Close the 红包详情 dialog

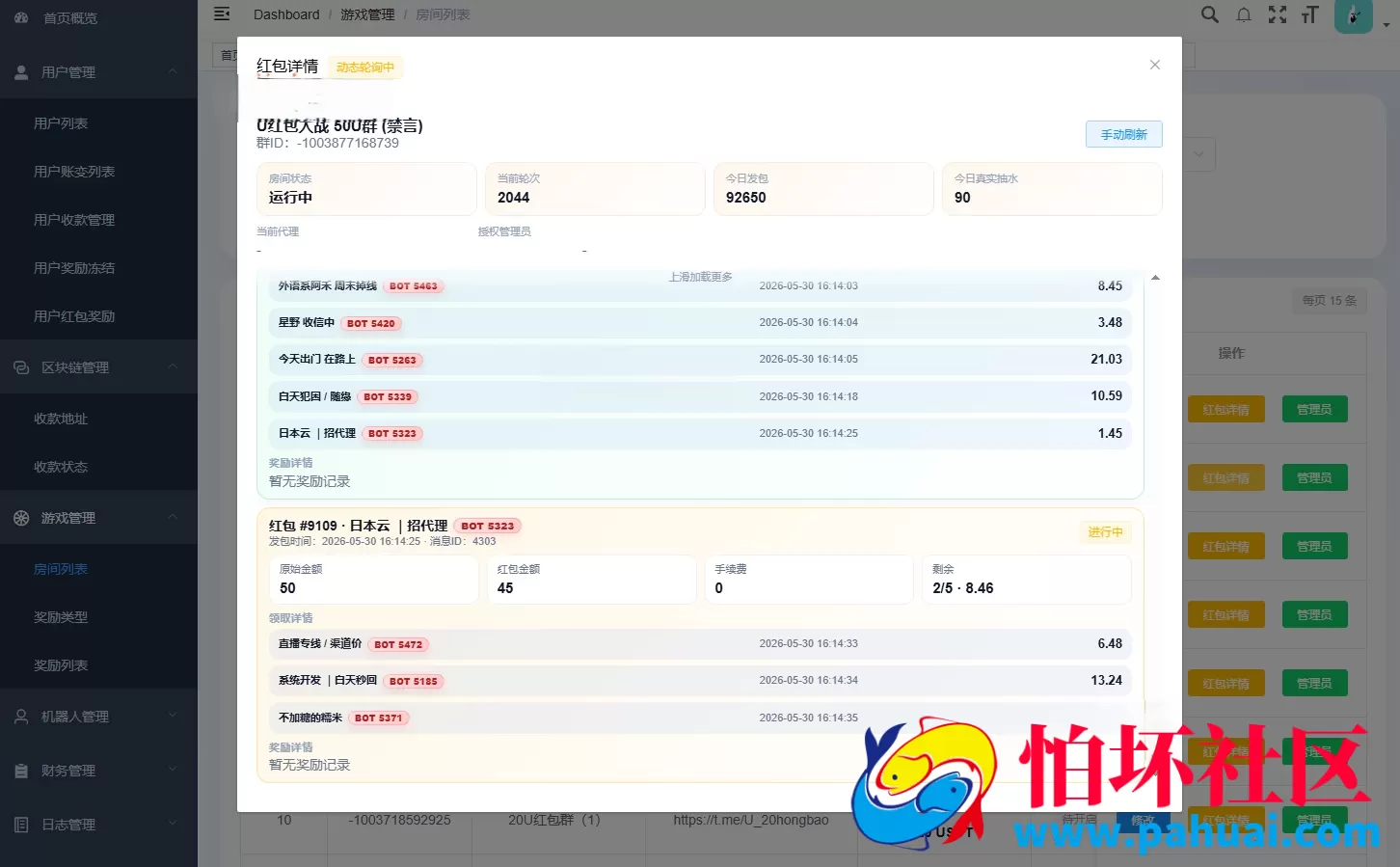(x=1155, y=65)
